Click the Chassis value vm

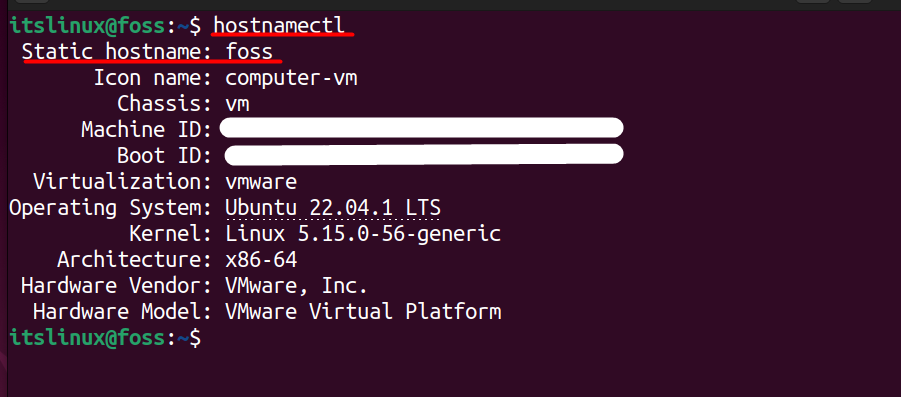pyautogui.click(x=237, y=105)
